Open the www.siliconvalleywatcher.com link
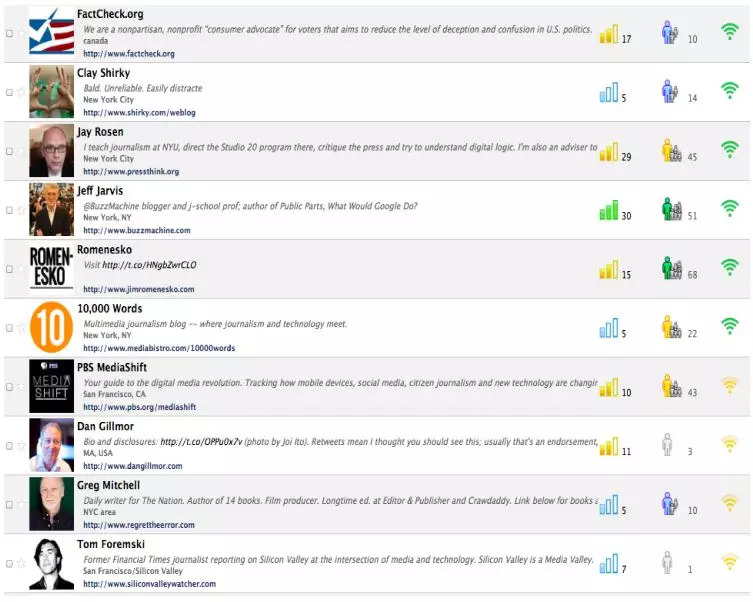The image size is (753, 602). (149, 584)
